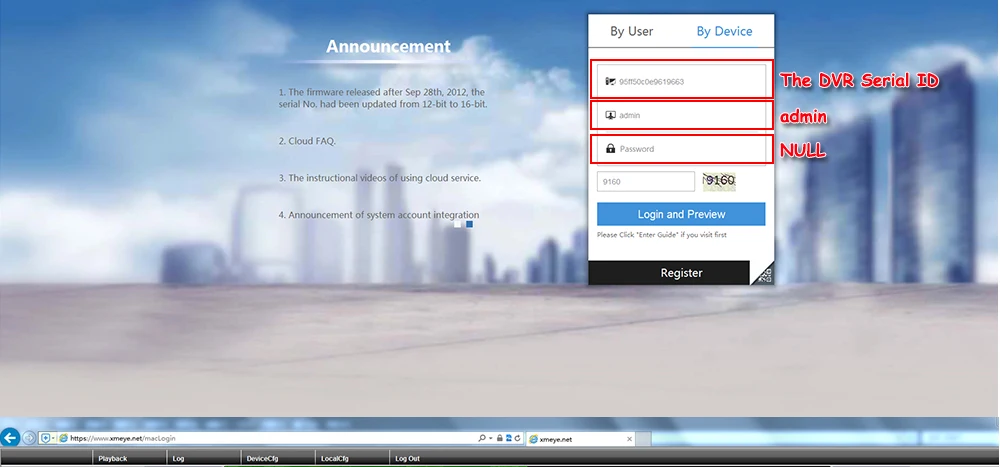This screenshot has height=467, width=1000.
Task: Refresh the 9160 captcha image
Action: click(x=719, y=181)
